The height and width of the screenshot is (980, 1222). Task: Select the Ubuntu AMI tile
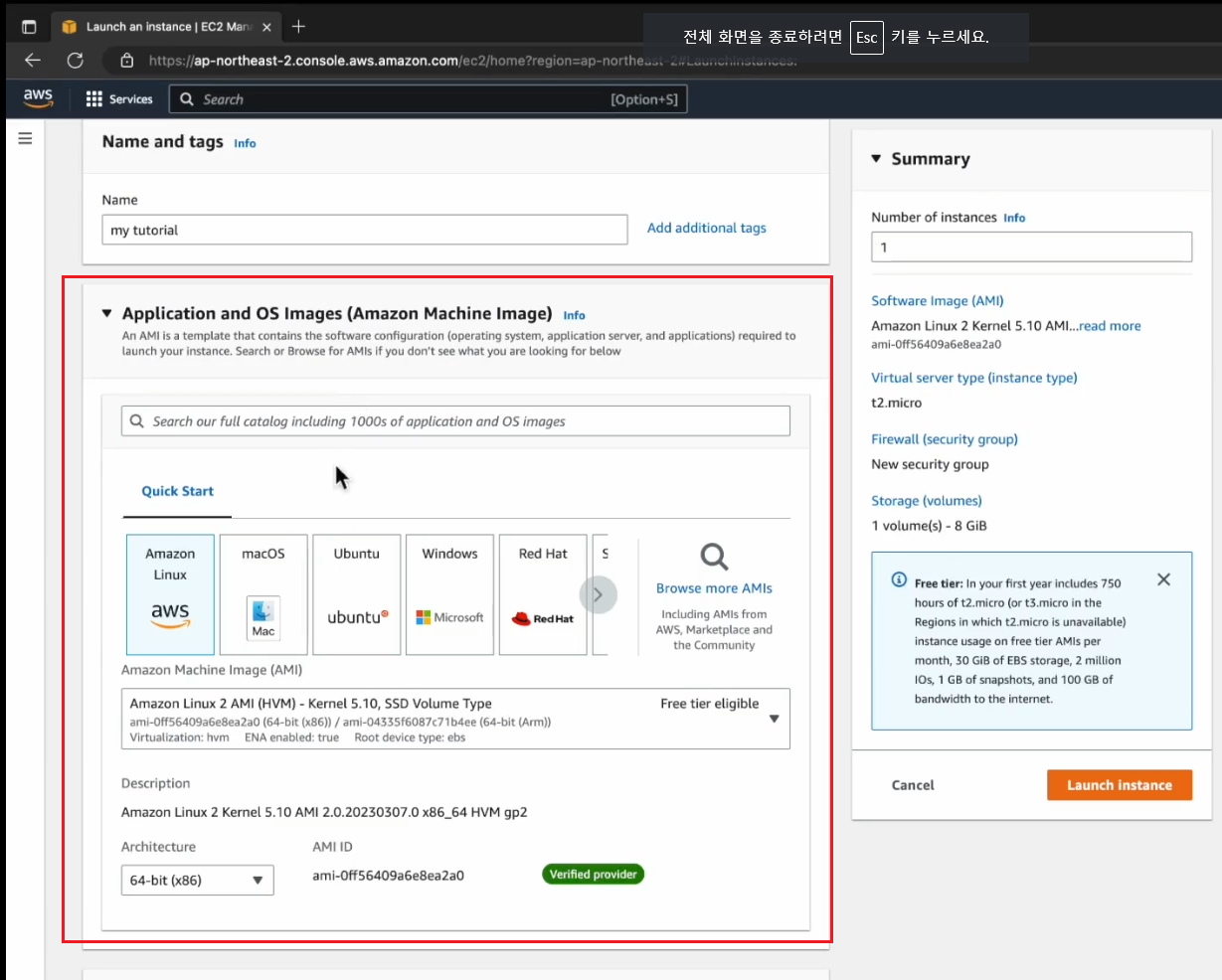(357, 594)
